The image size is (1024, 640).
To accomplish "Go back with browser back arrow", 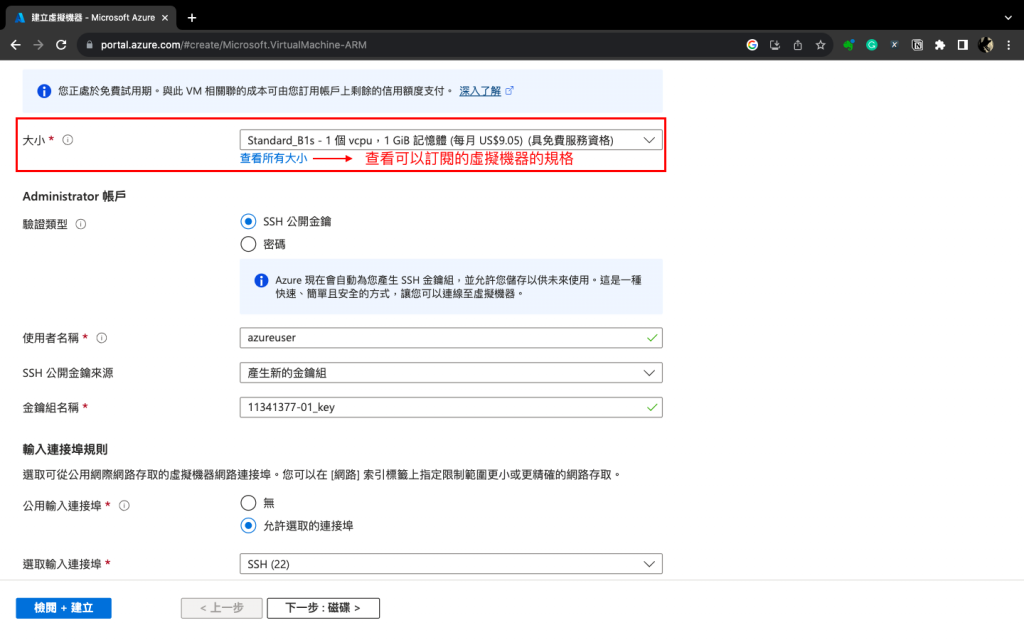I will pyautogui.click(x=16, y=45).
